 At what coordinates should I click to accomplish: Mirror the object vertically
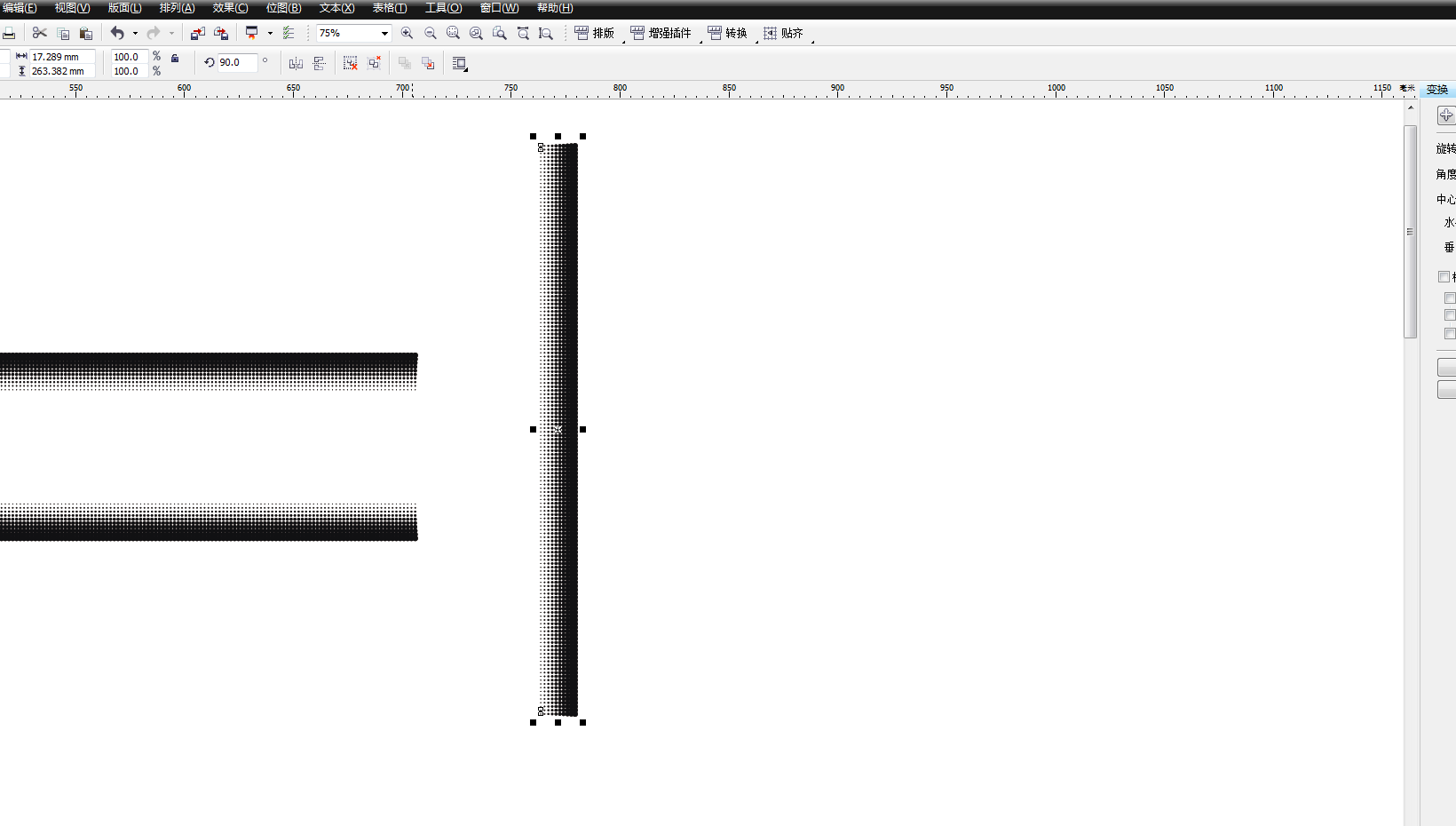tap(320, 63)
